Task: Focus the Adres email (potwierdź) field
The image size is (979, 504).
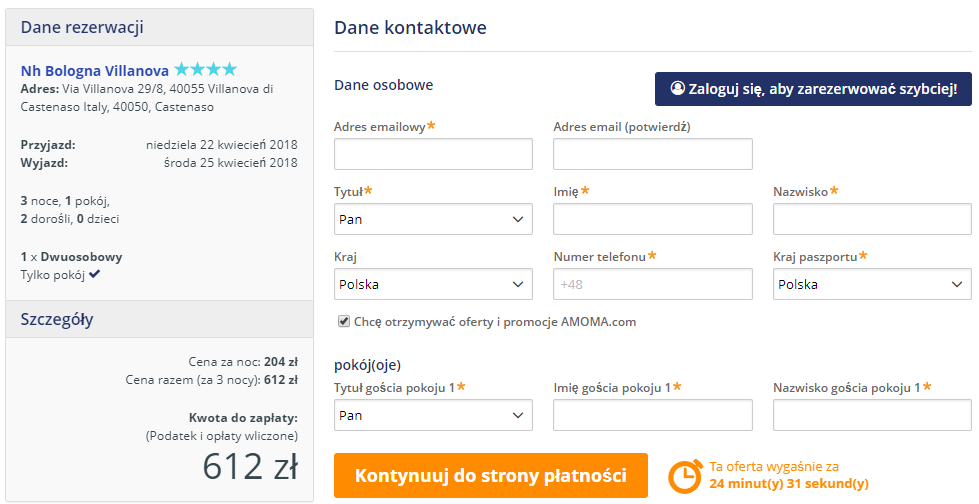Action: click(x=652, y=154)
